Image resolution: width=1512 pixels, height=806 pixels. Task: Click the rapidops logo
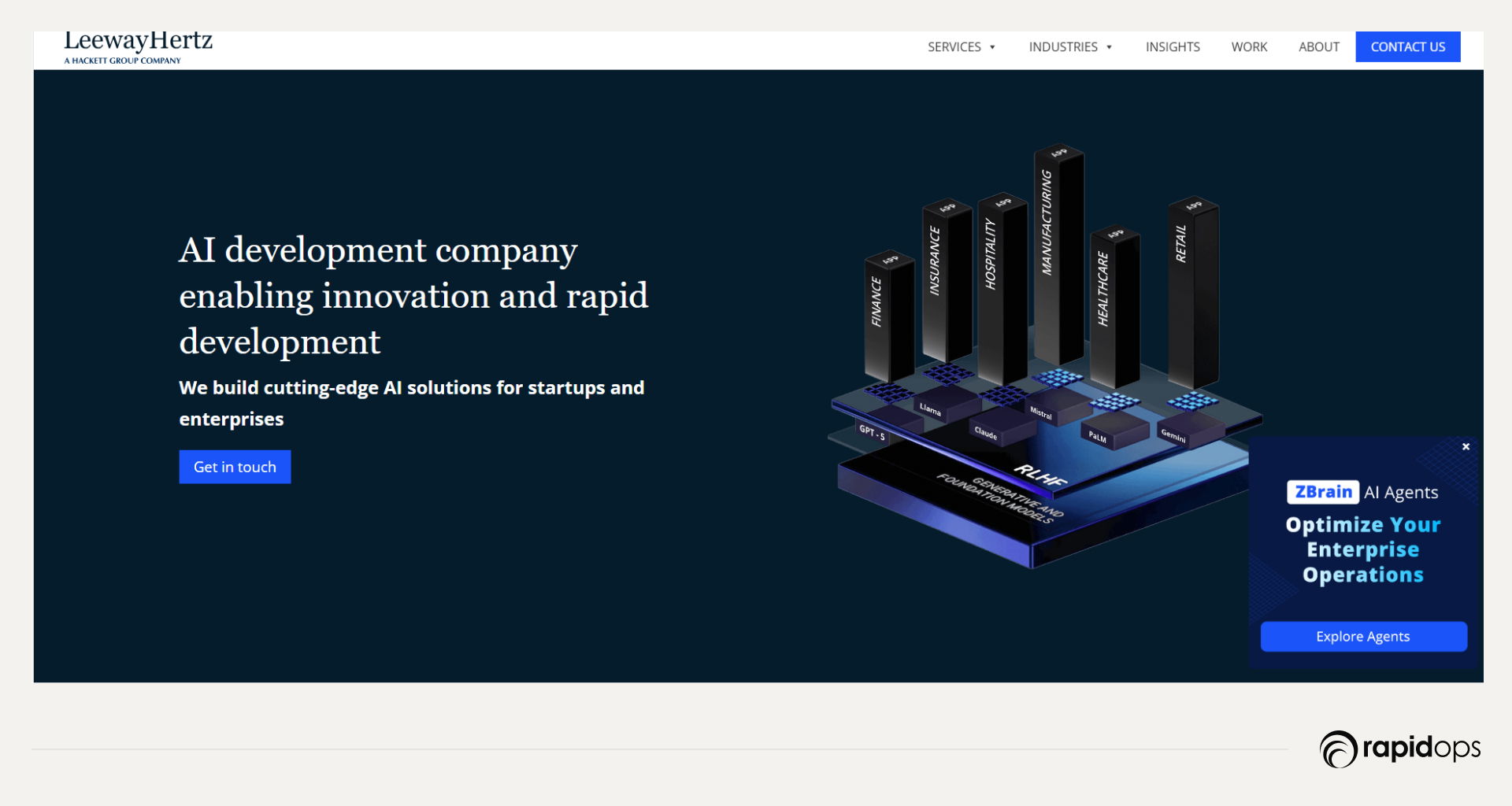tap(1399, 749)
